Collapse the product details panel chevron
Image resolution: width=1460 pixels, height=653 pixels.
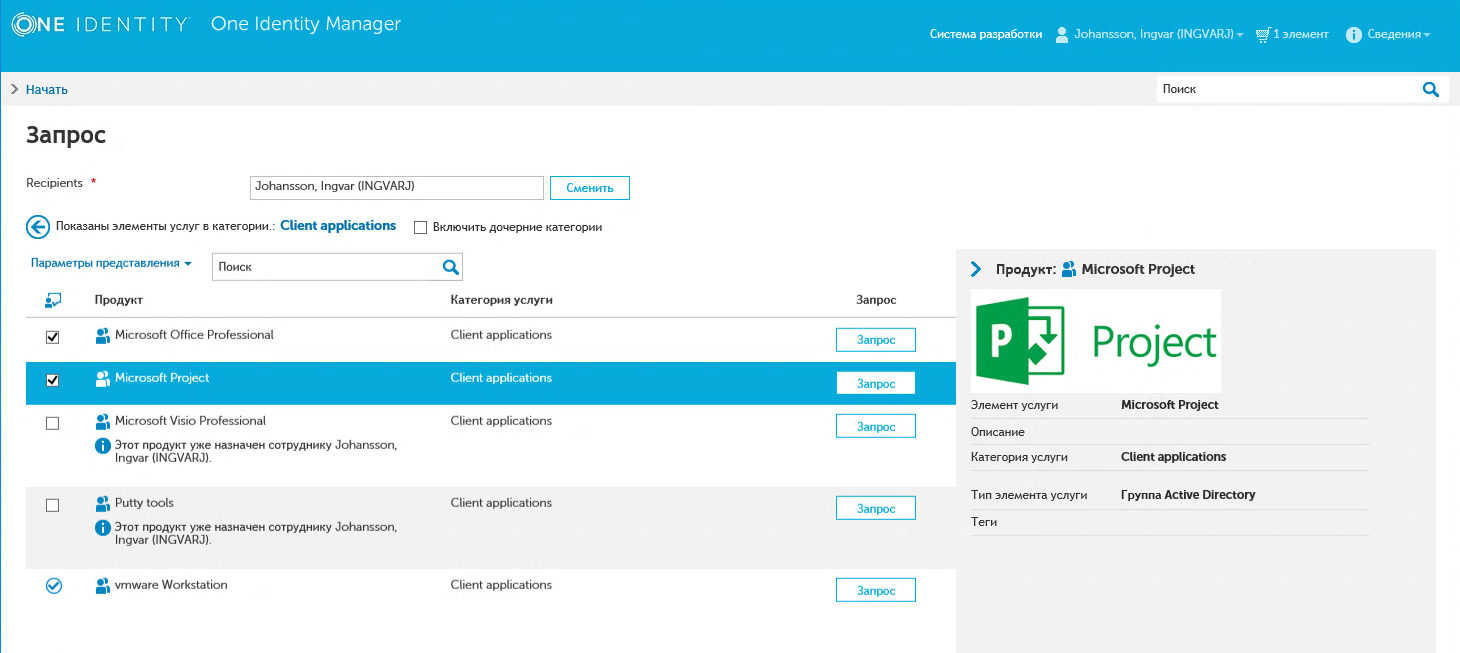[x=977, y=269]
